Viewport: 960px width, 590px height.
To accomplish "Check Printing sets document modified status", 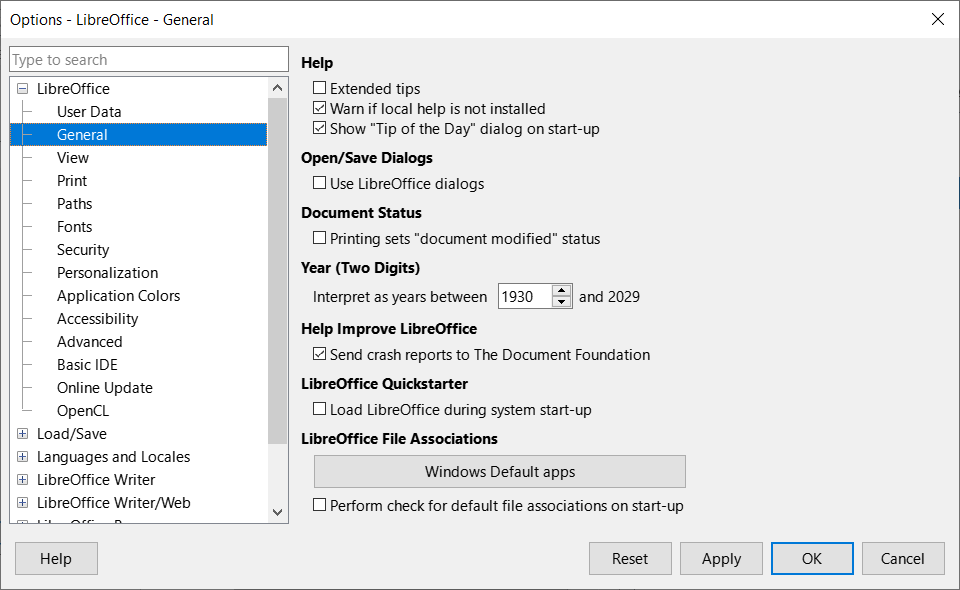I will (320, 238).
